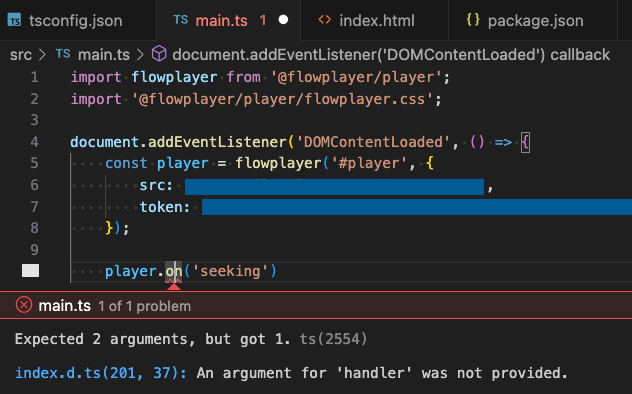
Task: Click the HTML brackets icon on index.html tab
Action: click(x=324, y=20)
